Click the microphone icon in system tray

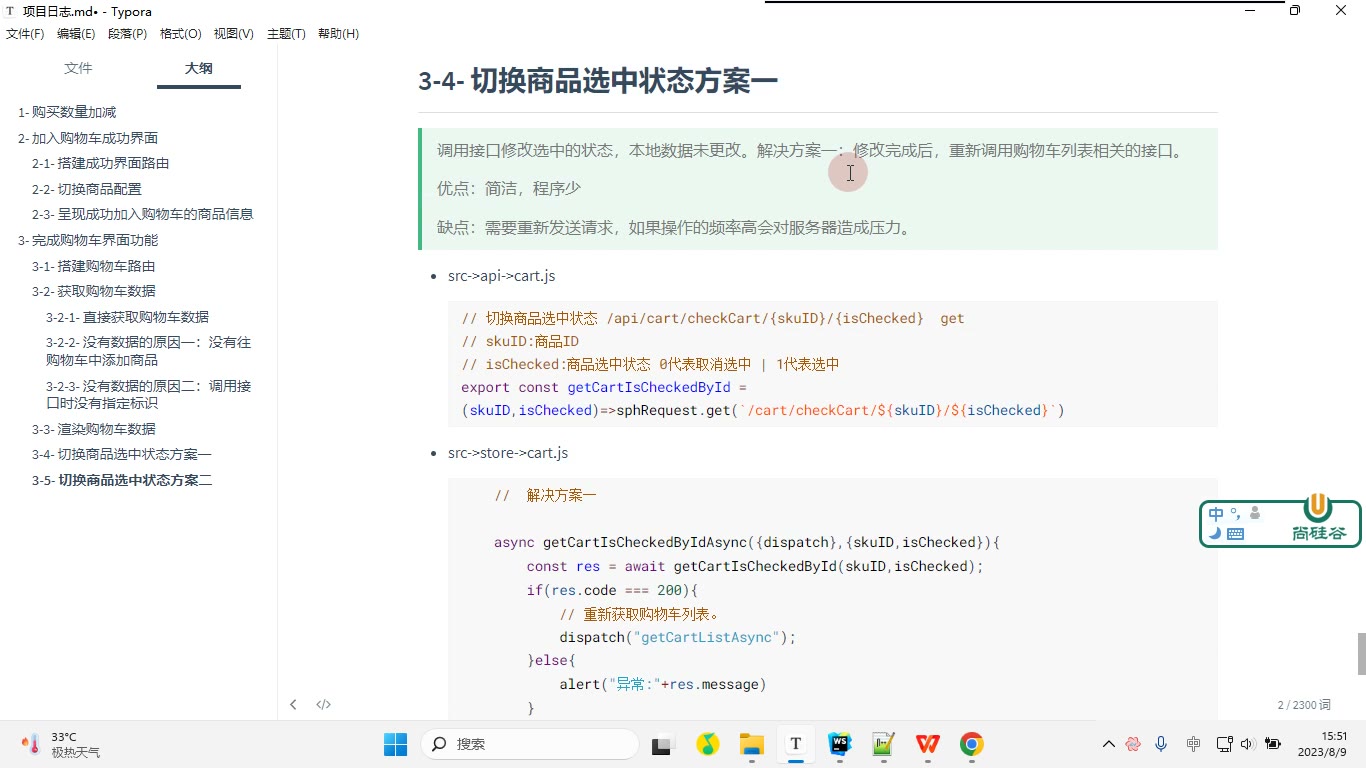pos(1161,744)
